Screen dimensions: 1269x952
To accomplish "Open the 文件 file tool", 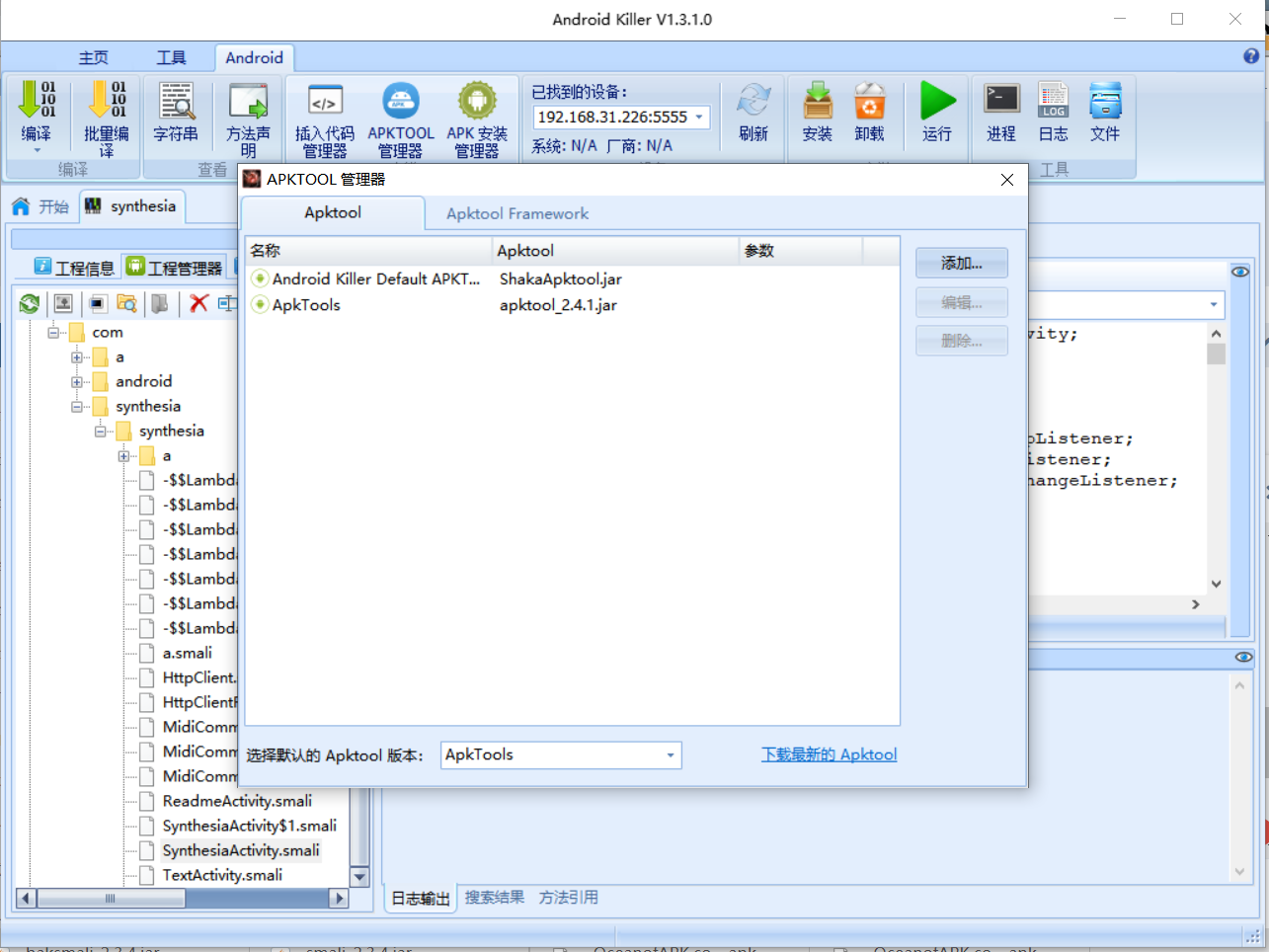I will coord(1105,100).
